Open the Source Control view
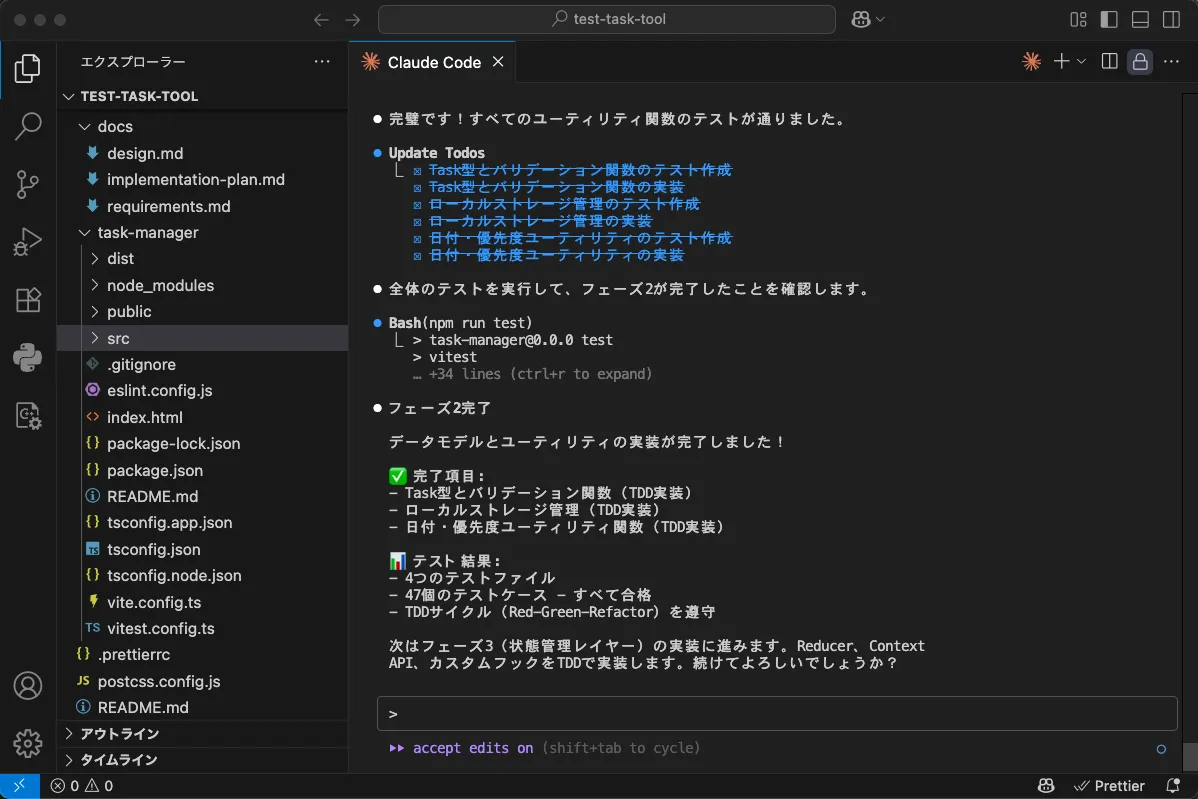Screen dimensions: 1198x799 tap(28, 184)
